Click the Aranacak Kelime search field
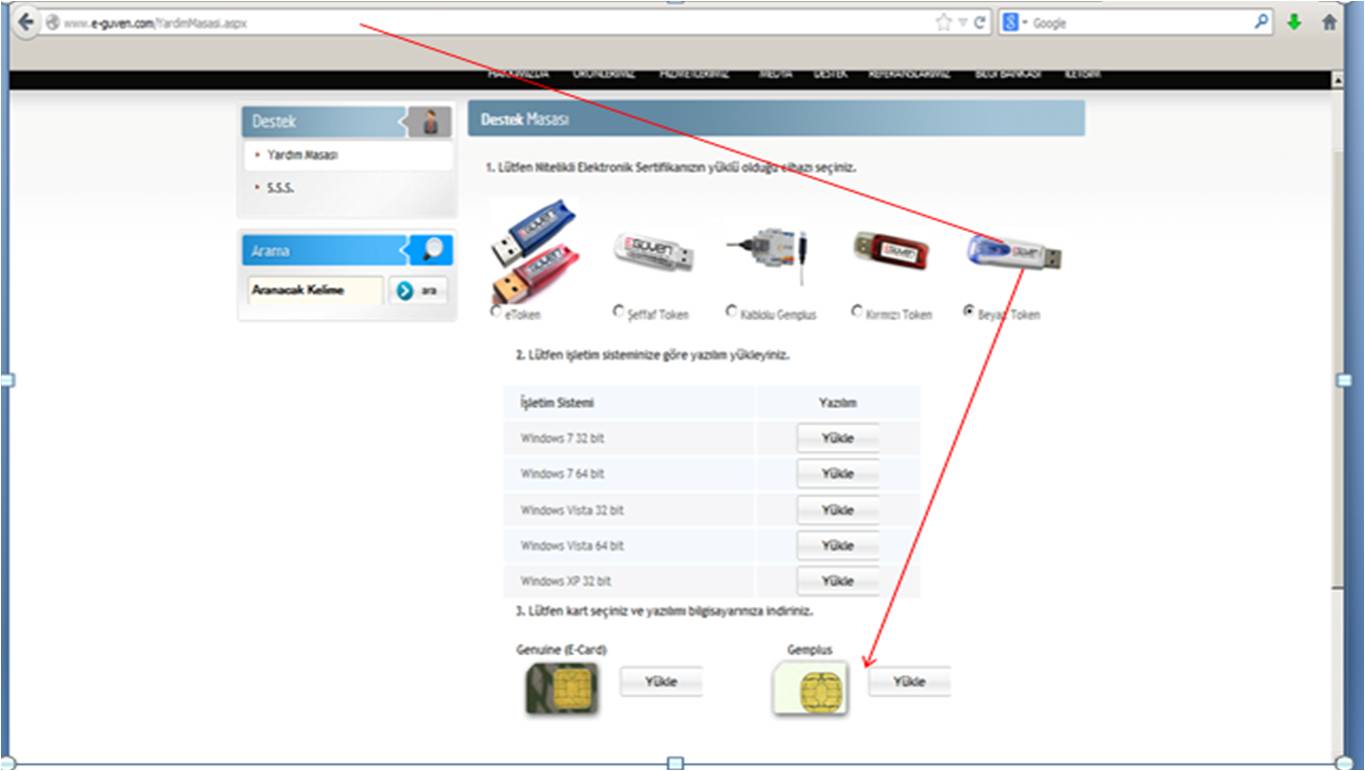The image size is (1365, 771). pyautogui.click(x=315, y=290)
